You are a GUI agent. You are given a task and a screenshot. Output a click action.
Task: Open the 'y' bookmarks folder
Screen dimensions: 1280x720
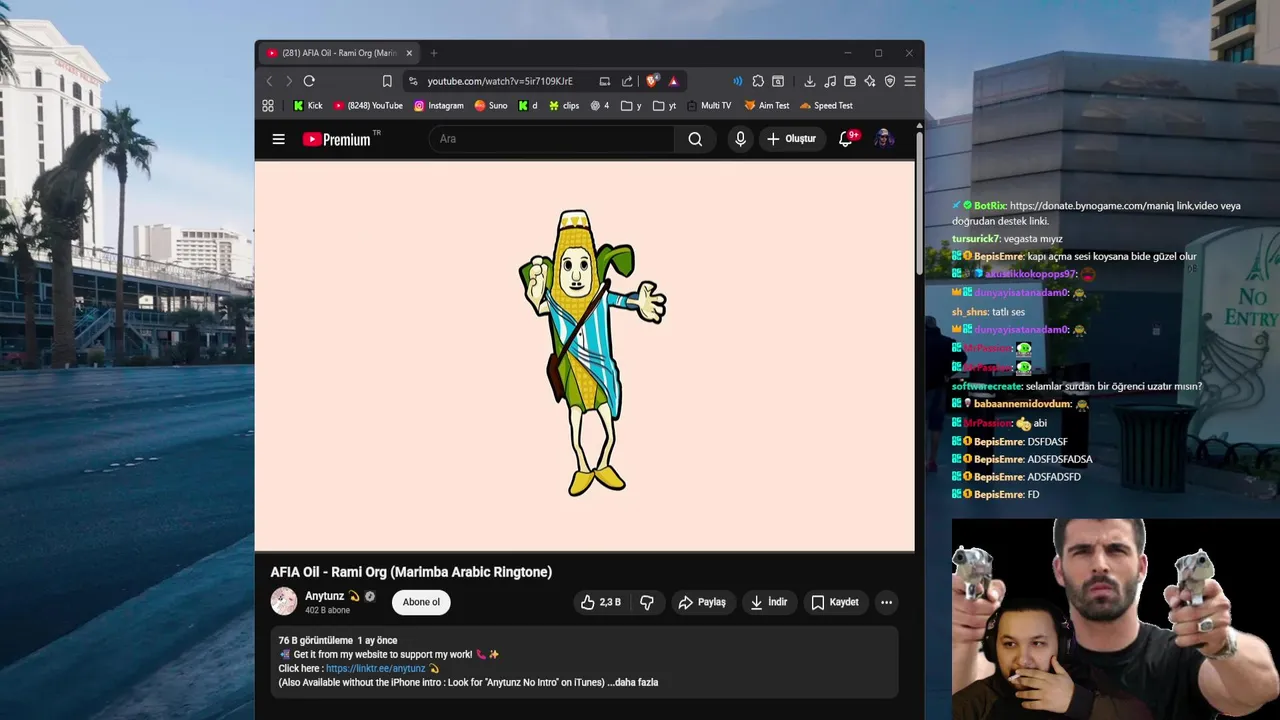[631, 105]
